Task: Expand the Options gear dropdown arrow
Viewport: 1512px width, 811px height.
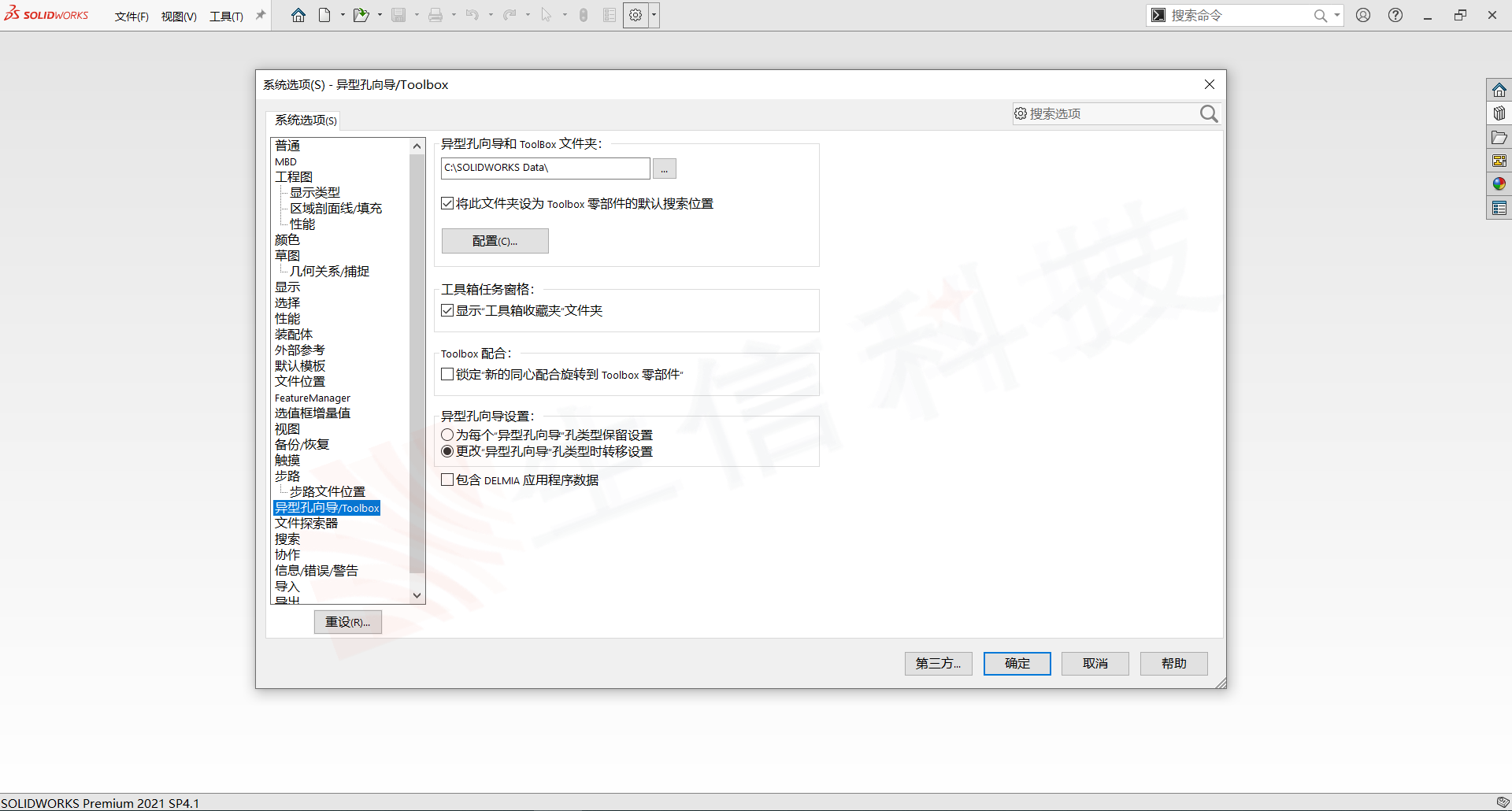Action: [654, 15]
